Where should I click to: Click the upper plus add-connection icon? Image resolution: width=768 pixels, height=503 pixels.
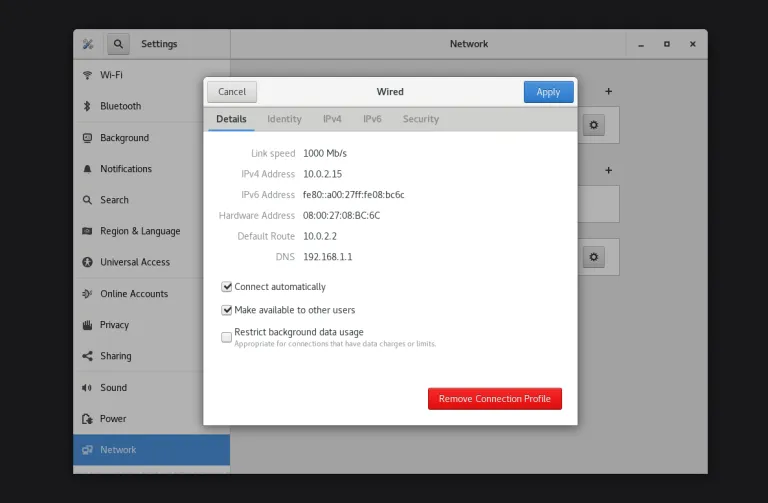tap(608, 91)
